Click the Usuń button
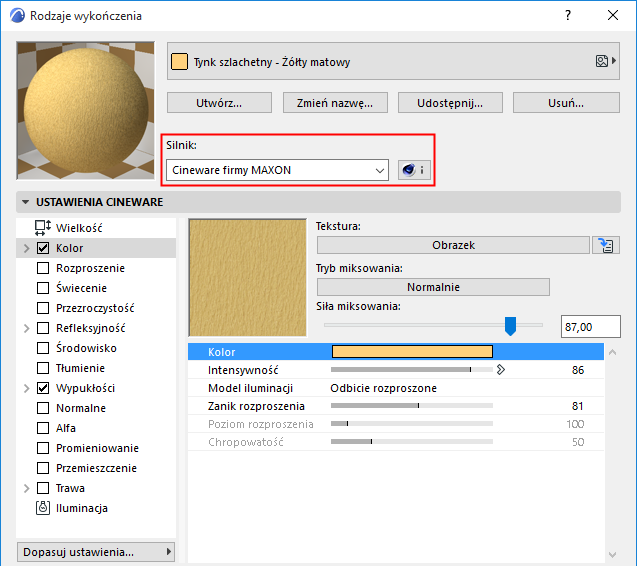The image size is (637, 566). 566,103
